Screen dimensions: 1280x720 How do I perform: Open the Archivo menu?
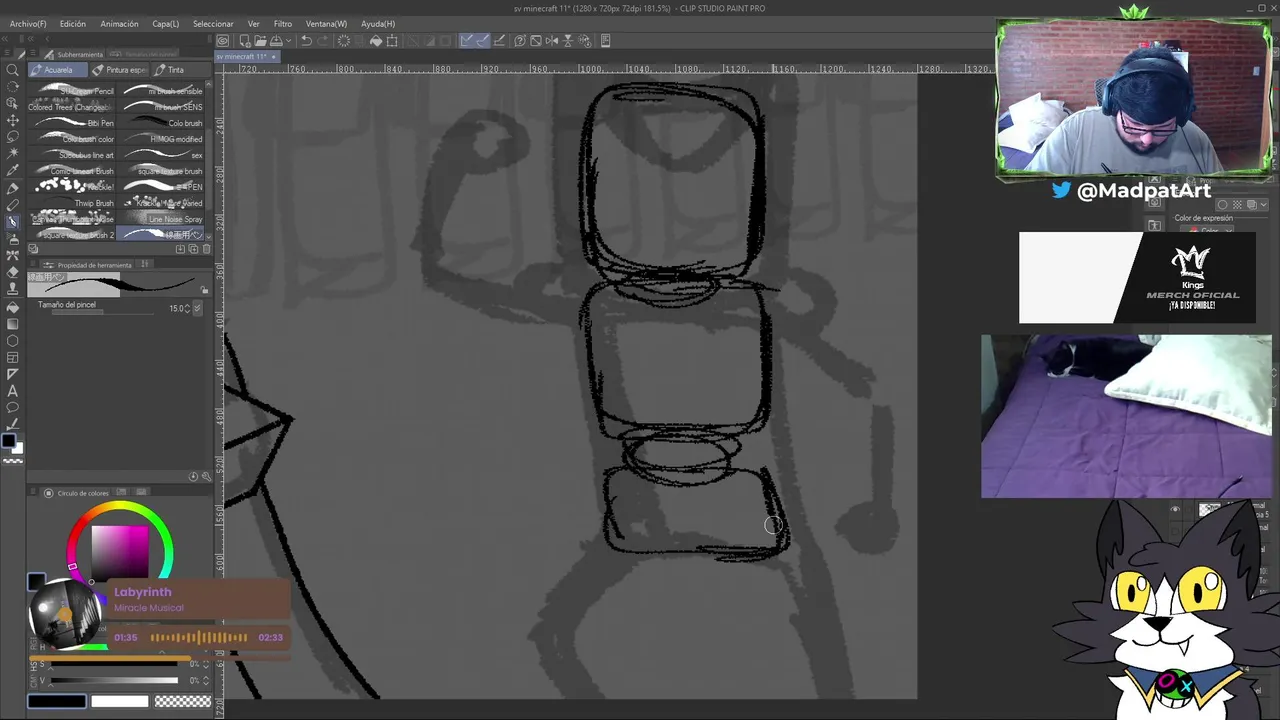pyautogui.click(x=28, y=23)
